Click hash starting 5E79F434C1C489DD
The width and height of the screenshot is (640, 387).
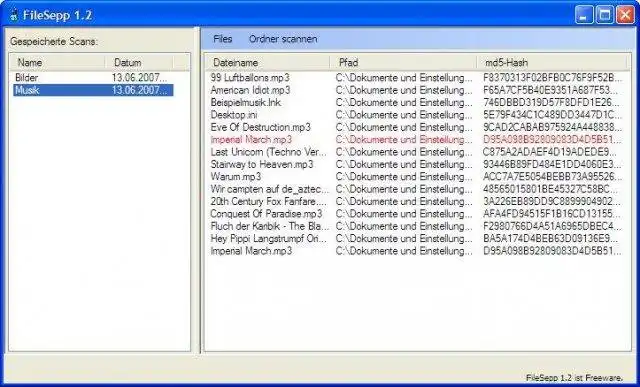(x=552, y=115)
